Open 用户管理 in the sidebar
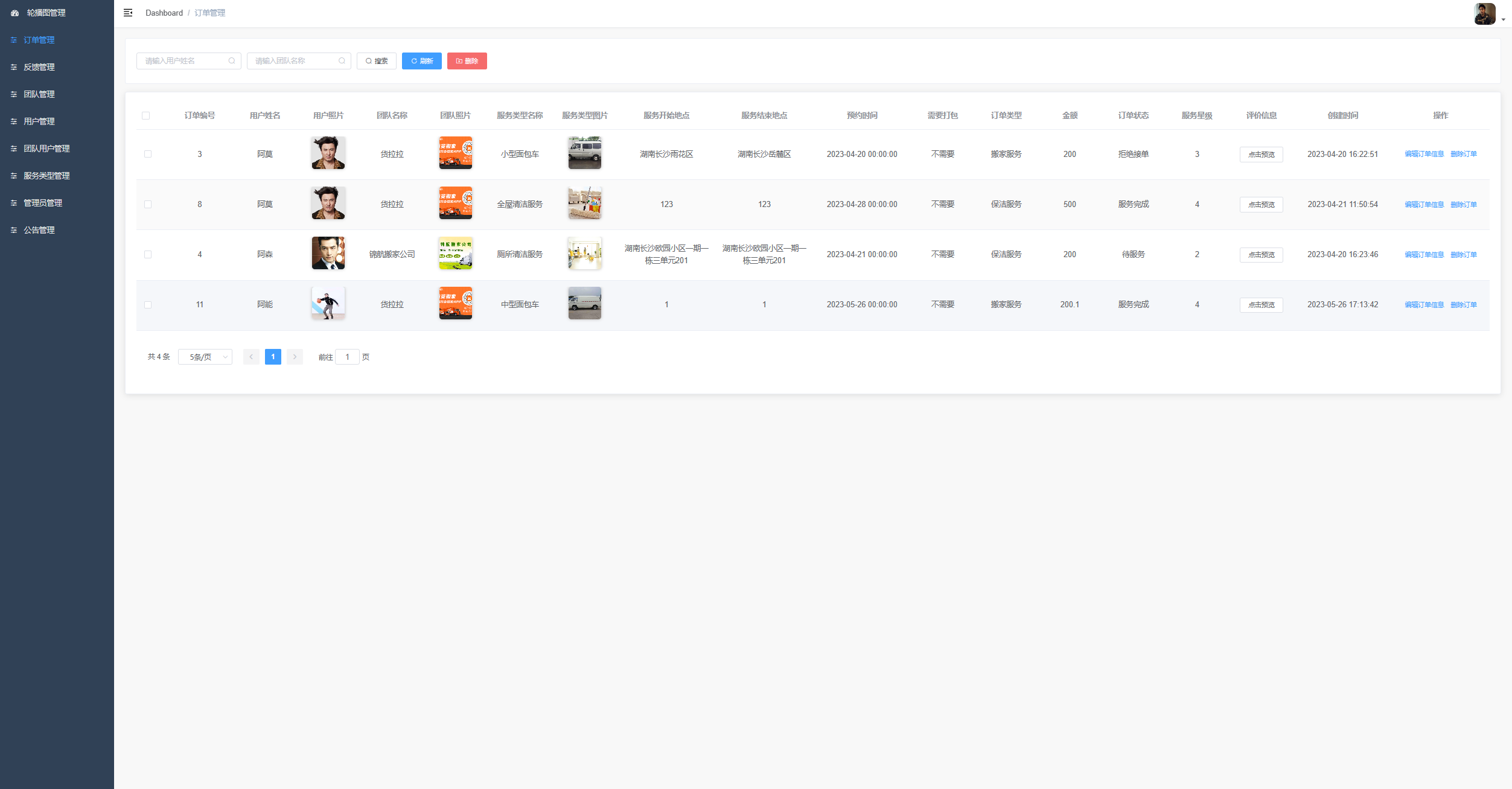This screenshot has width=1512, height=789. tap(39, 121)
